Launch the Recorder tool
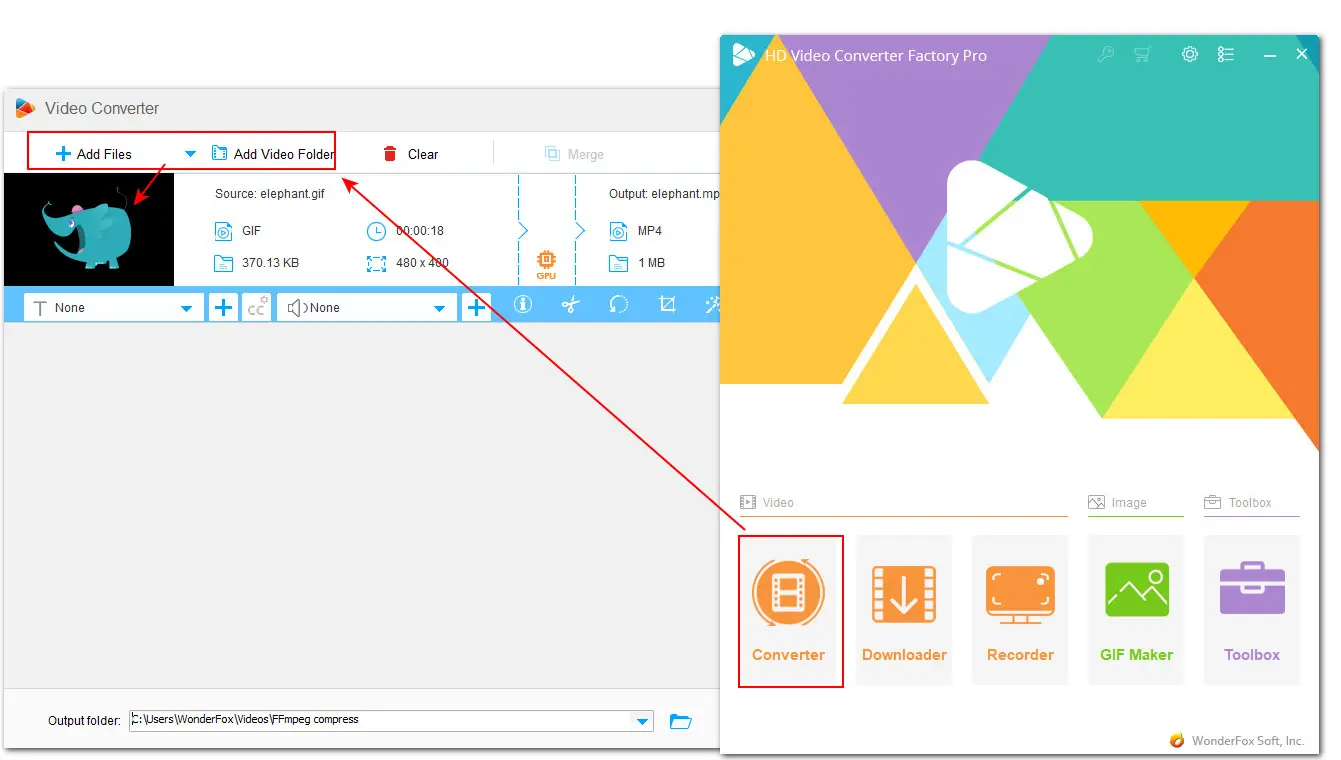 point(1020,611)
